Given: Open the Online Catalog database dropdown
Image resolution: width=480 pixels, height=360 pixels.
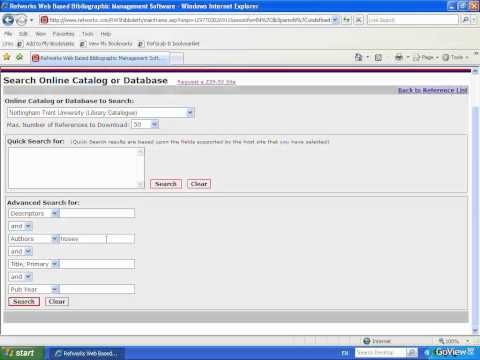Looking at the screenshot, I should click(x=189, y=113).
